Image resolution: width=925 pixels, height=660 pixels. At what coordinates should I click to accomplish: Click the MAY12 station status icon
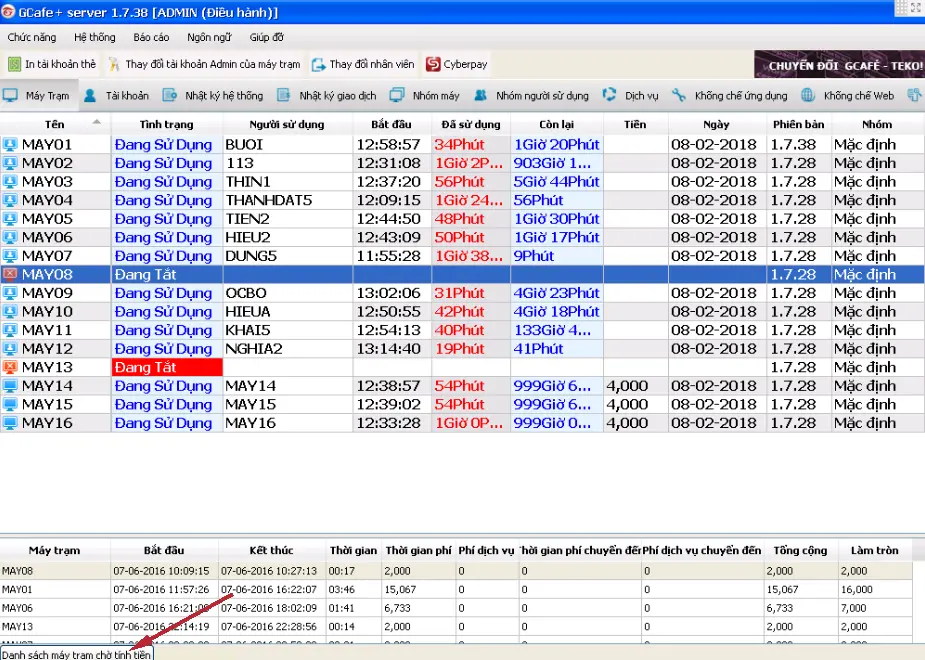tap(10, 349)
